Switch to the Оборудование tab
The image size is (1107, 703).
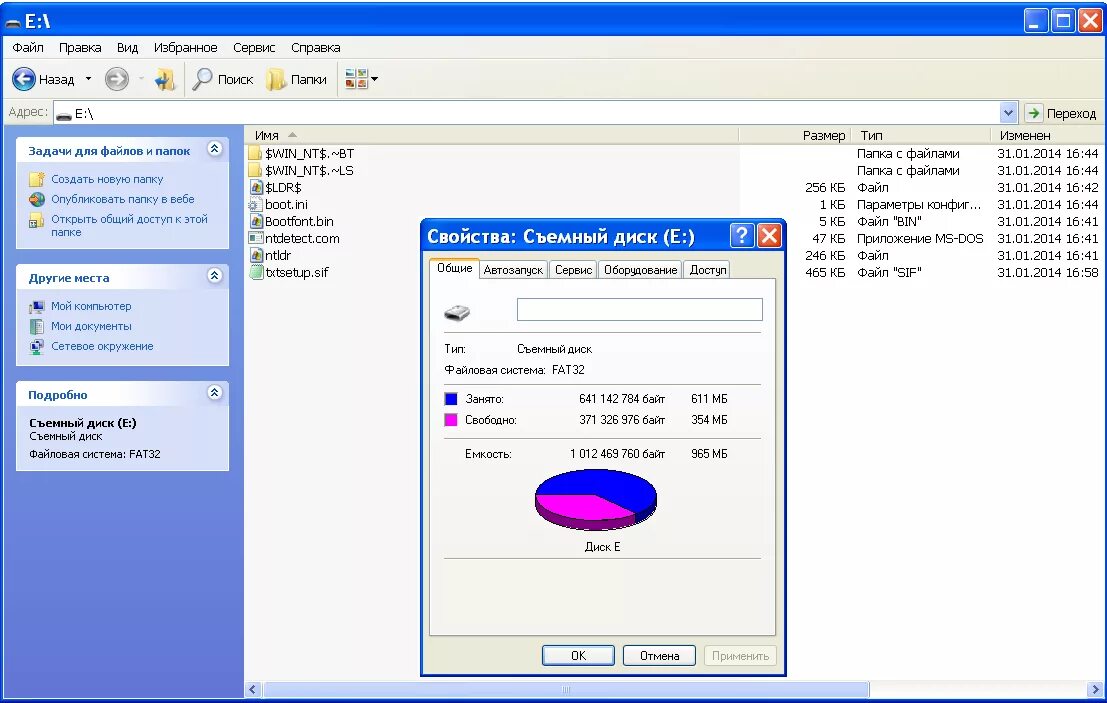coord(640,270)
